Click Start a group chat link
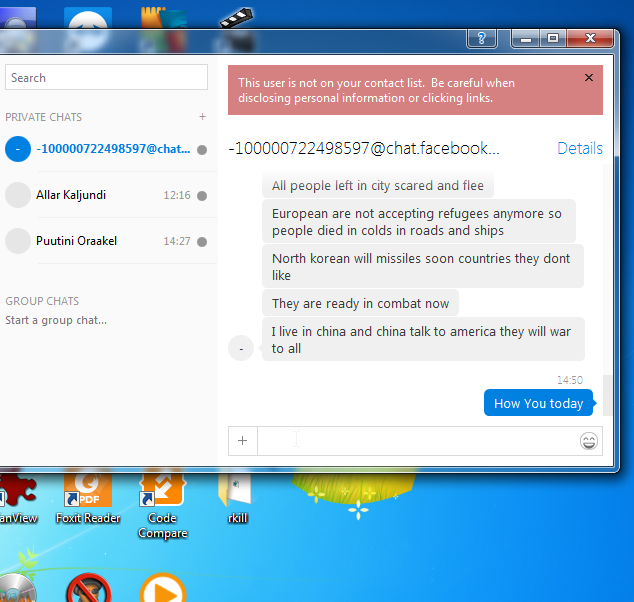Screen dimensions: 634x602 [x=56, y=320]
